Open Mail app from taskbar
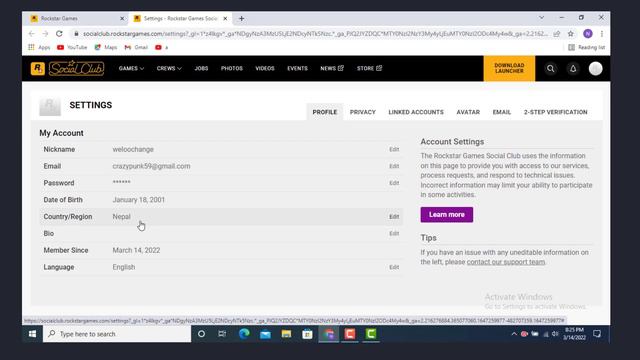This screenshot has width=640, height=360. click(265, 334)
